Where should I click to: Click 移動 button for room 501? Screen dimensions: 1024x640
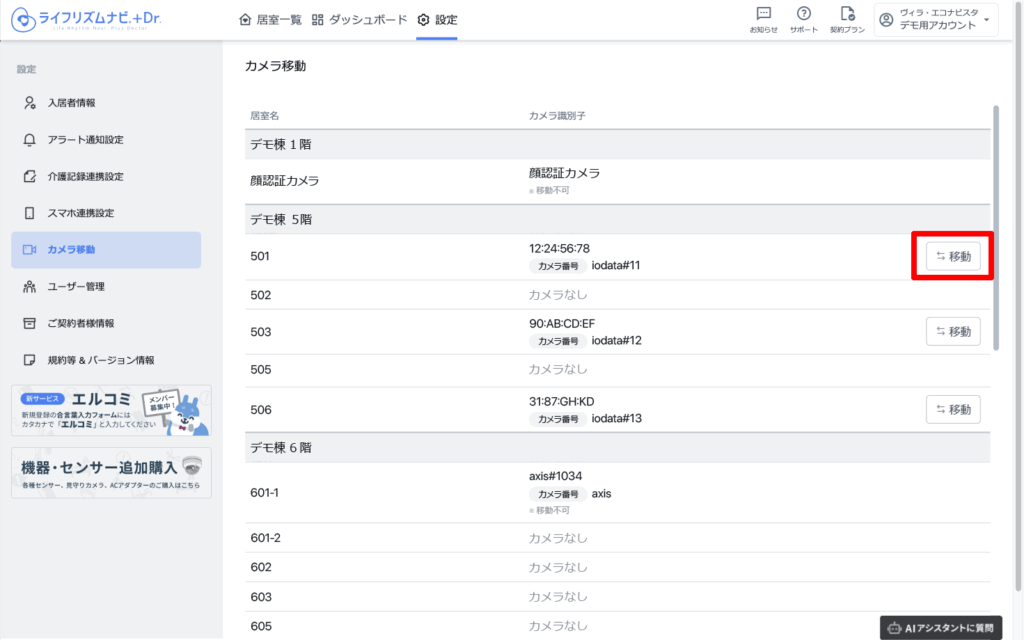point(952,257)
